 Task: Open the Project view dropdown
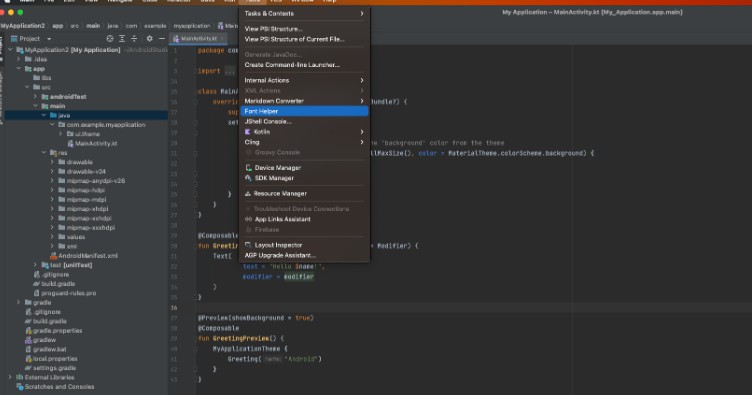(x=31, y=38)
